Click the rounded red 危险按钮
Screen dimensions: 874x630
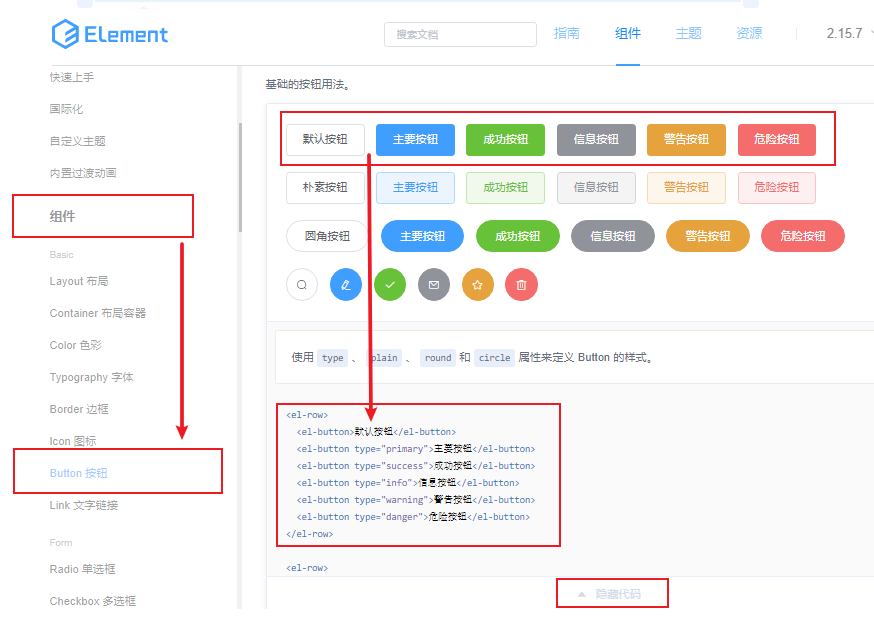point(803,236)
